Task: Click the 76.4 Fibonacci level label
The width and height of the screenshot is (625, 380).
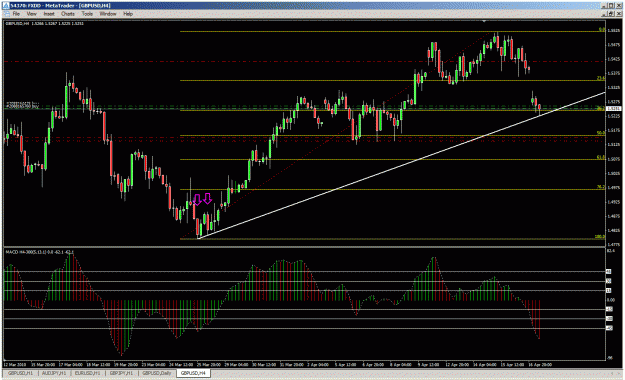Action: tap(601, 187)
